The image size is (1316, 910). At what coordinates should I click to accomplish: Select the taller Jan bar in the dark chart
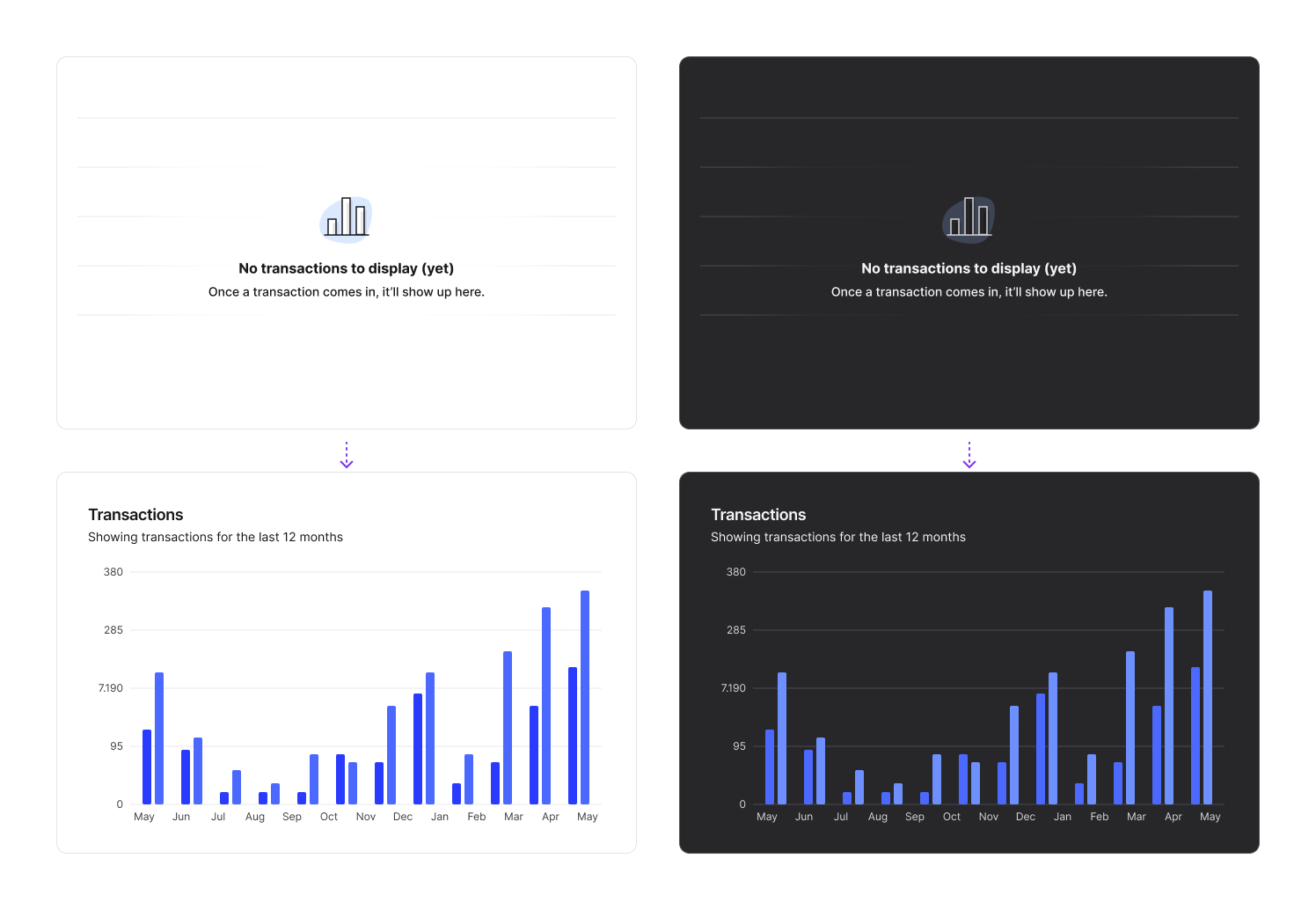pyautogui.click(x=1053, y=738)
